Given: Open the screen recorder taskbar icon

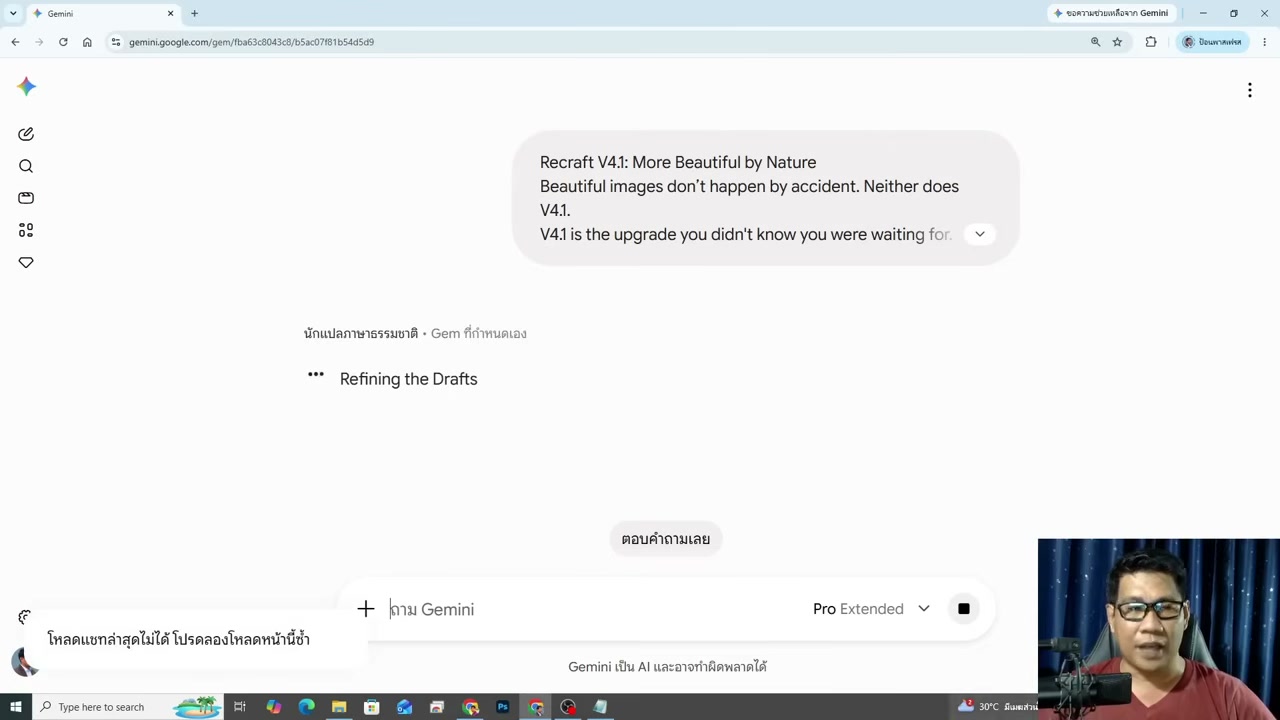Looking at the screenshot, I should [x=568, y=707].
